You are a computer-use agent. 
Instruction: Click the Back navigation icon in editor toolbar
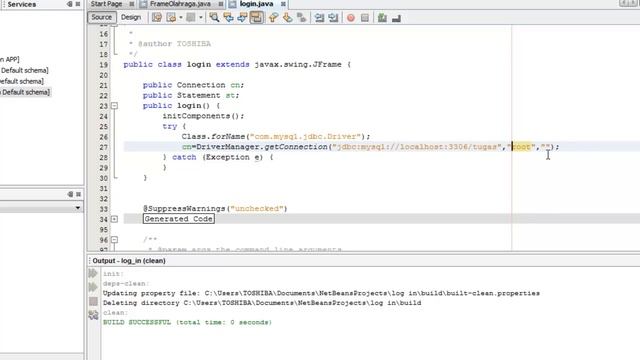pyautogui.click(x=171, y=18)
